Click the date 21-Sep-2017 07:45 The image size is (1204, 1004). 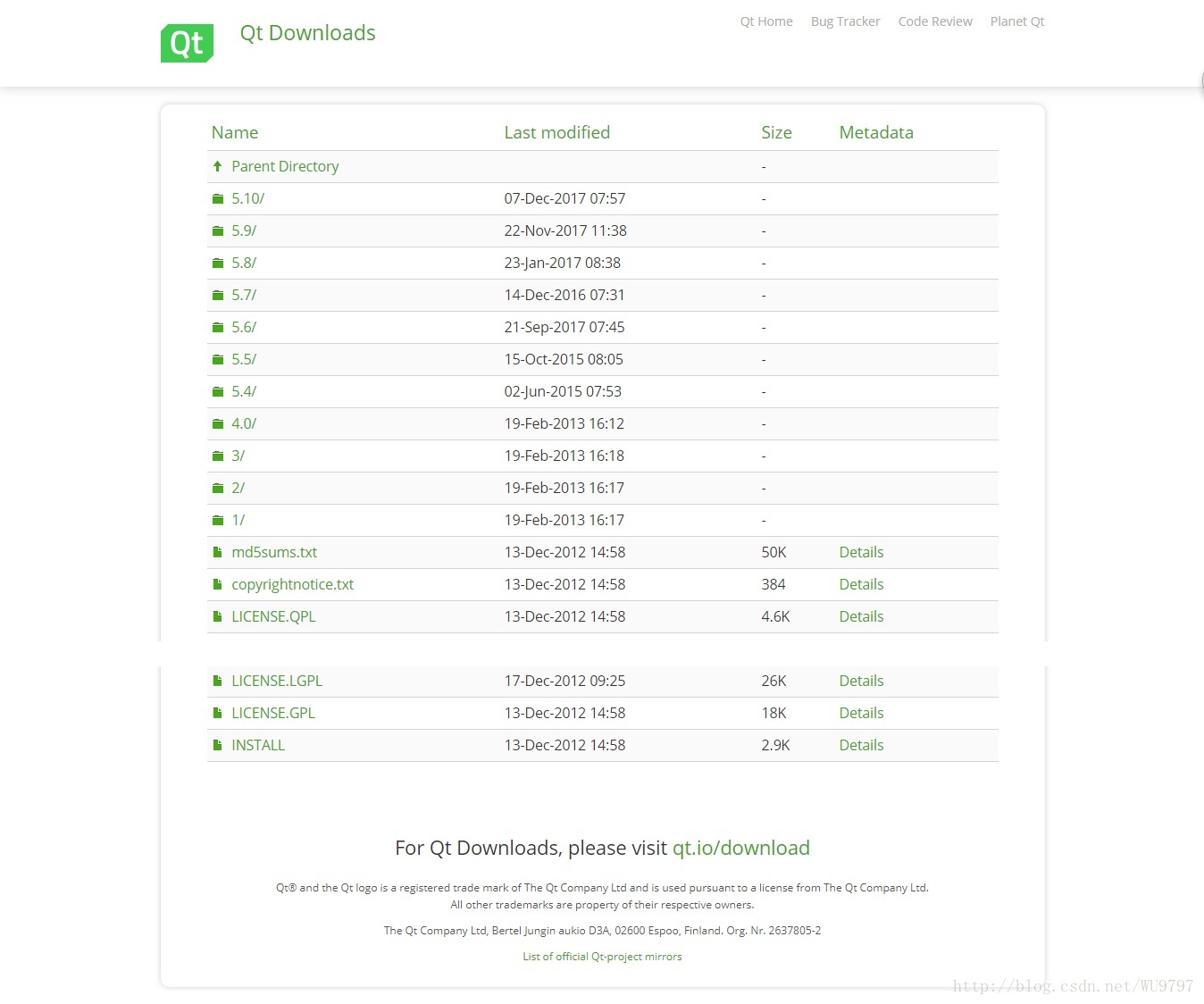coord(564,327)
